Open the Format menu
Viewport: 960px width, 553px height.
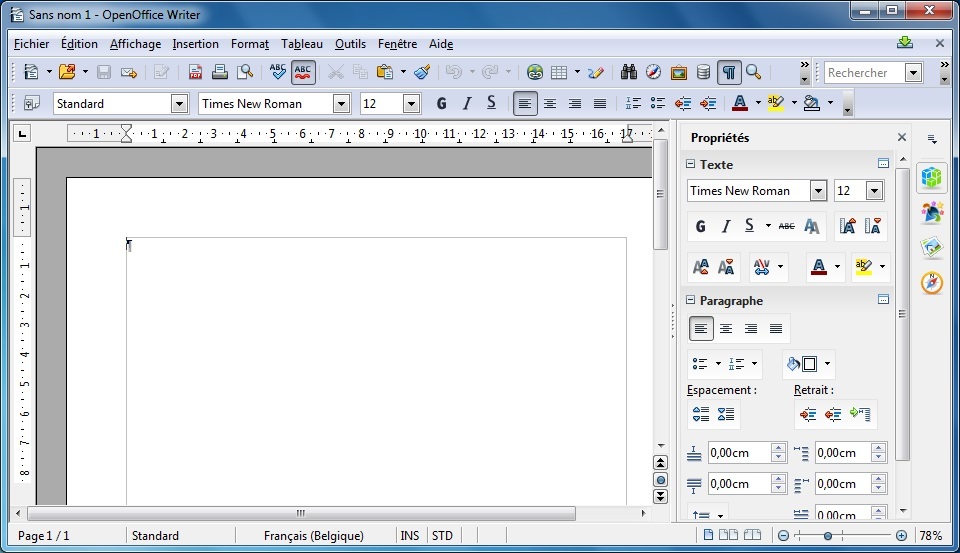click(250, 44)
